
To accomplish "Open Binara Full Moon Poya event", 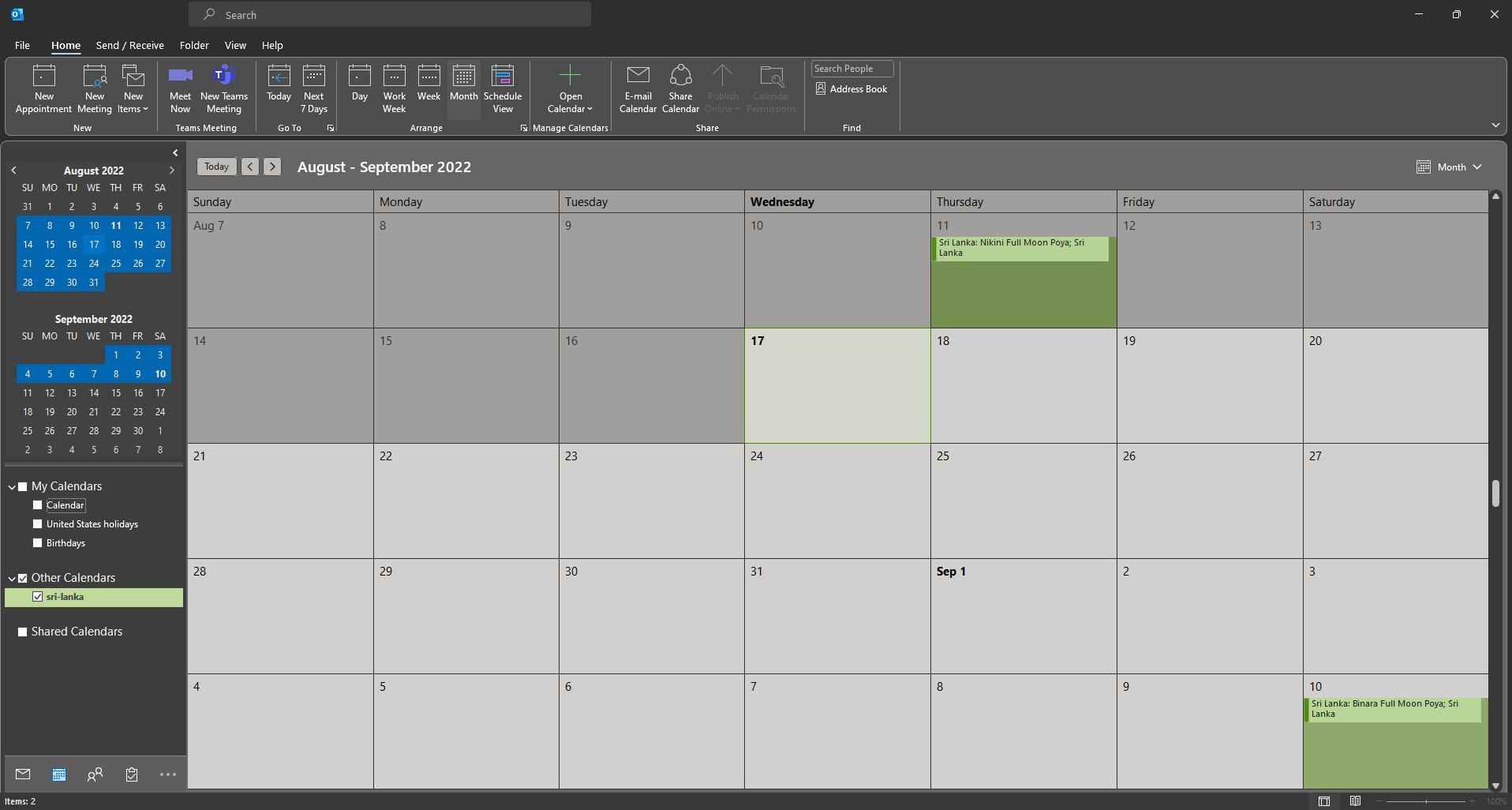I will point(1393,709).
